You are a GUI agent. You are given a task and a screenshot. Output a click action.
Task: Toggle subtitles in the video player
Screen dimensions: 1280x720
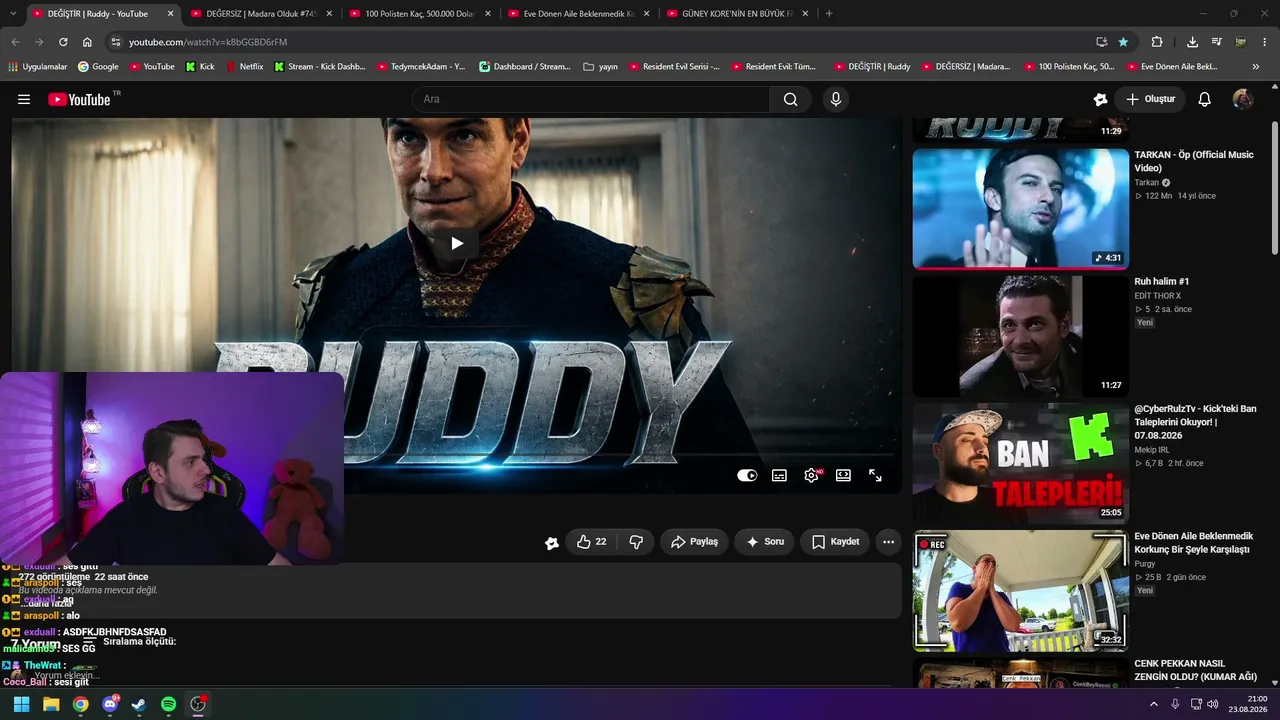(x=779, y=476)
